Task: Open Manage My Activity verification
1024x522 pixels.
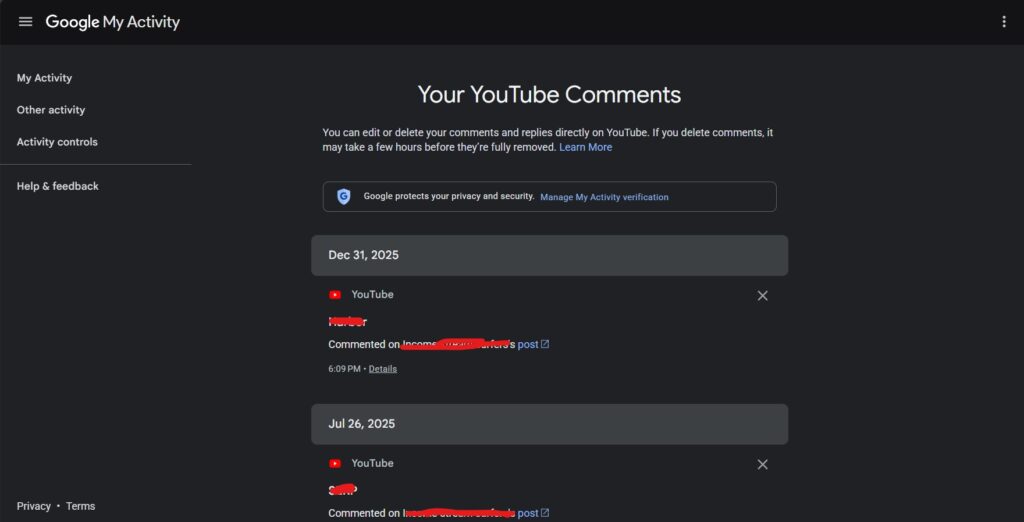Action: tap(604, 197)
